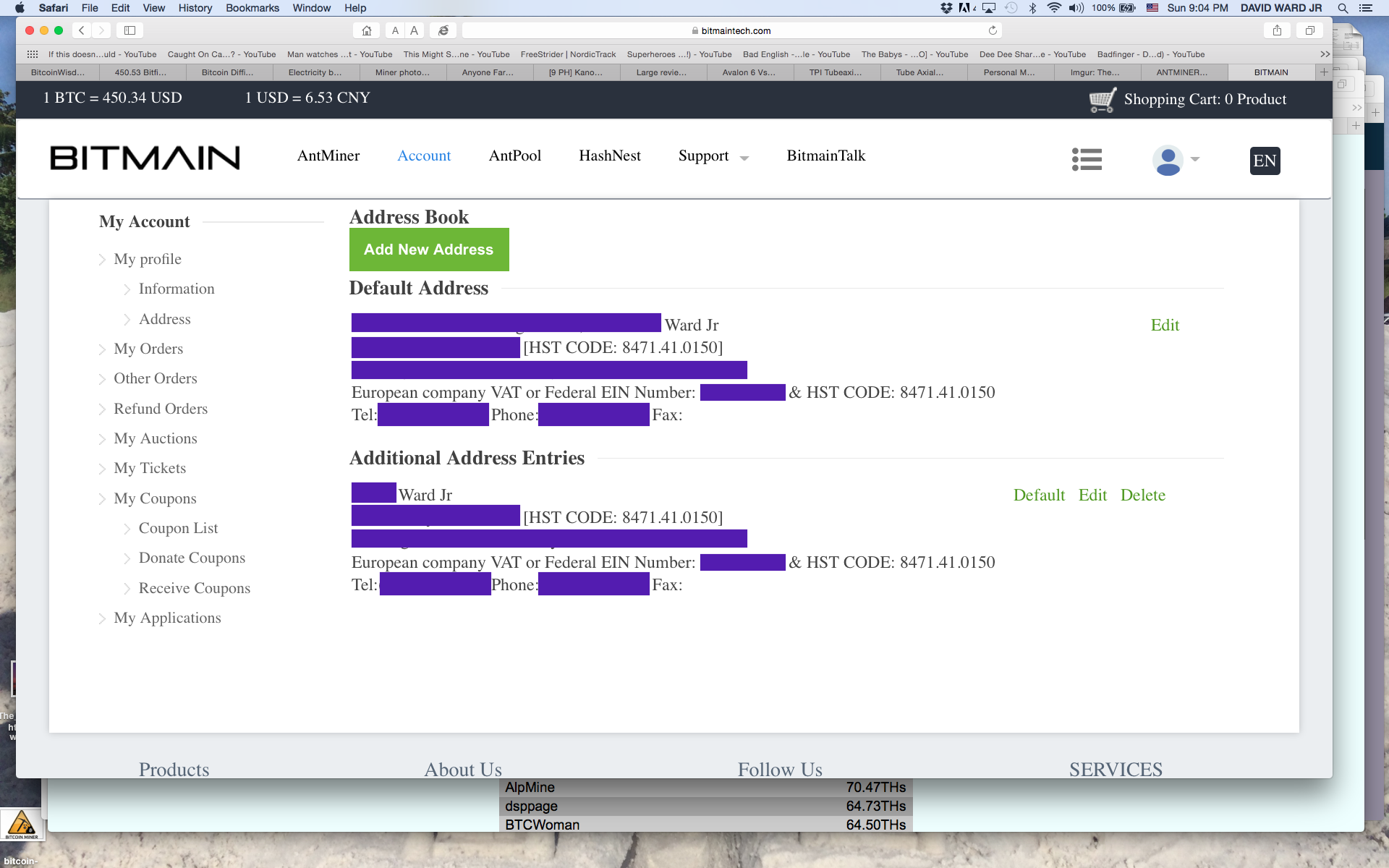The width and height of the screenshot is (1389, 868).
Task: Open the list menu icon in header
Action: pyautogui.click(x=1087, y=159)
